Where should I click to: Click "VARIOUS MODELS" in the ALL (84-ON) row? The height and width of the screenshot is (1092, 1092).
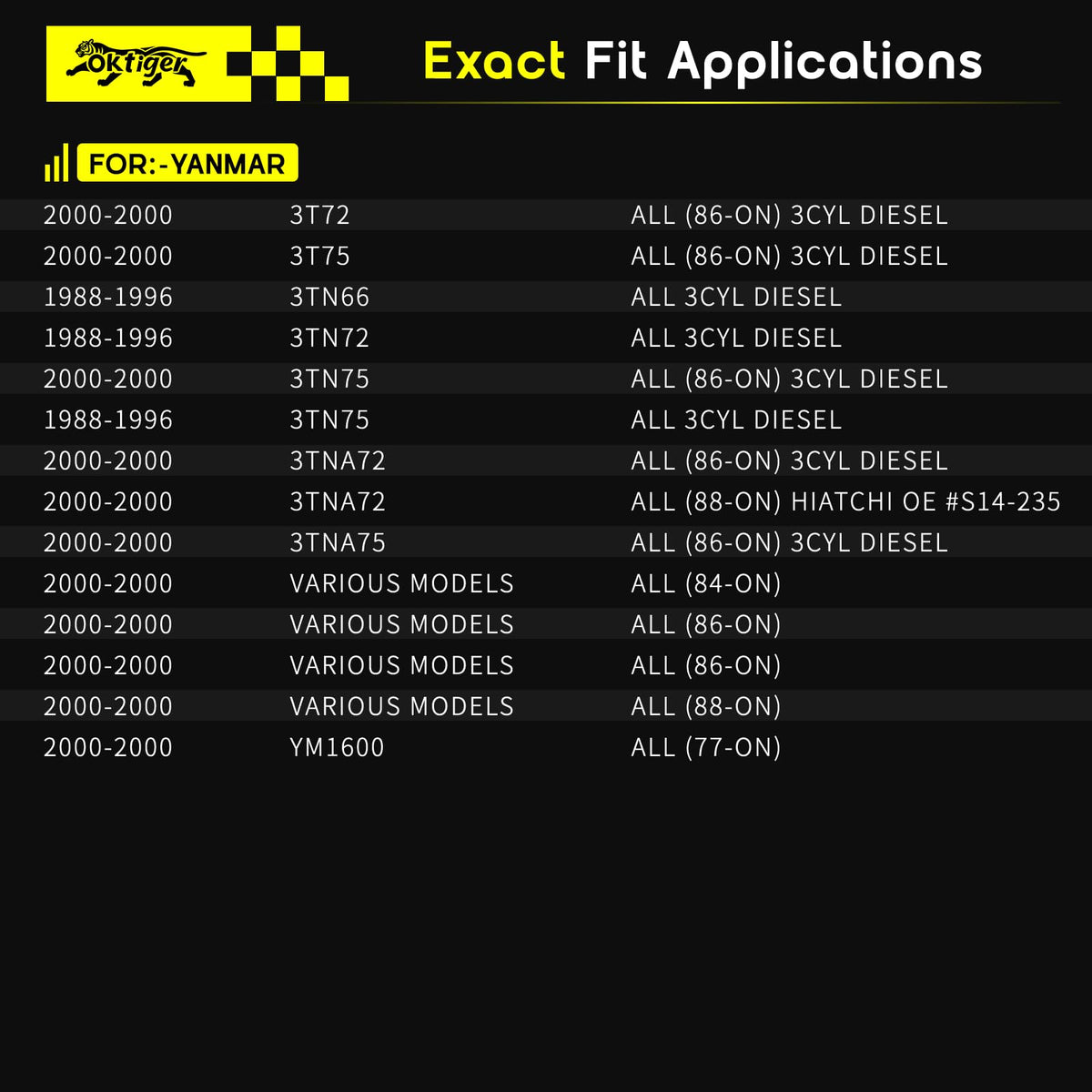(401, 583)
